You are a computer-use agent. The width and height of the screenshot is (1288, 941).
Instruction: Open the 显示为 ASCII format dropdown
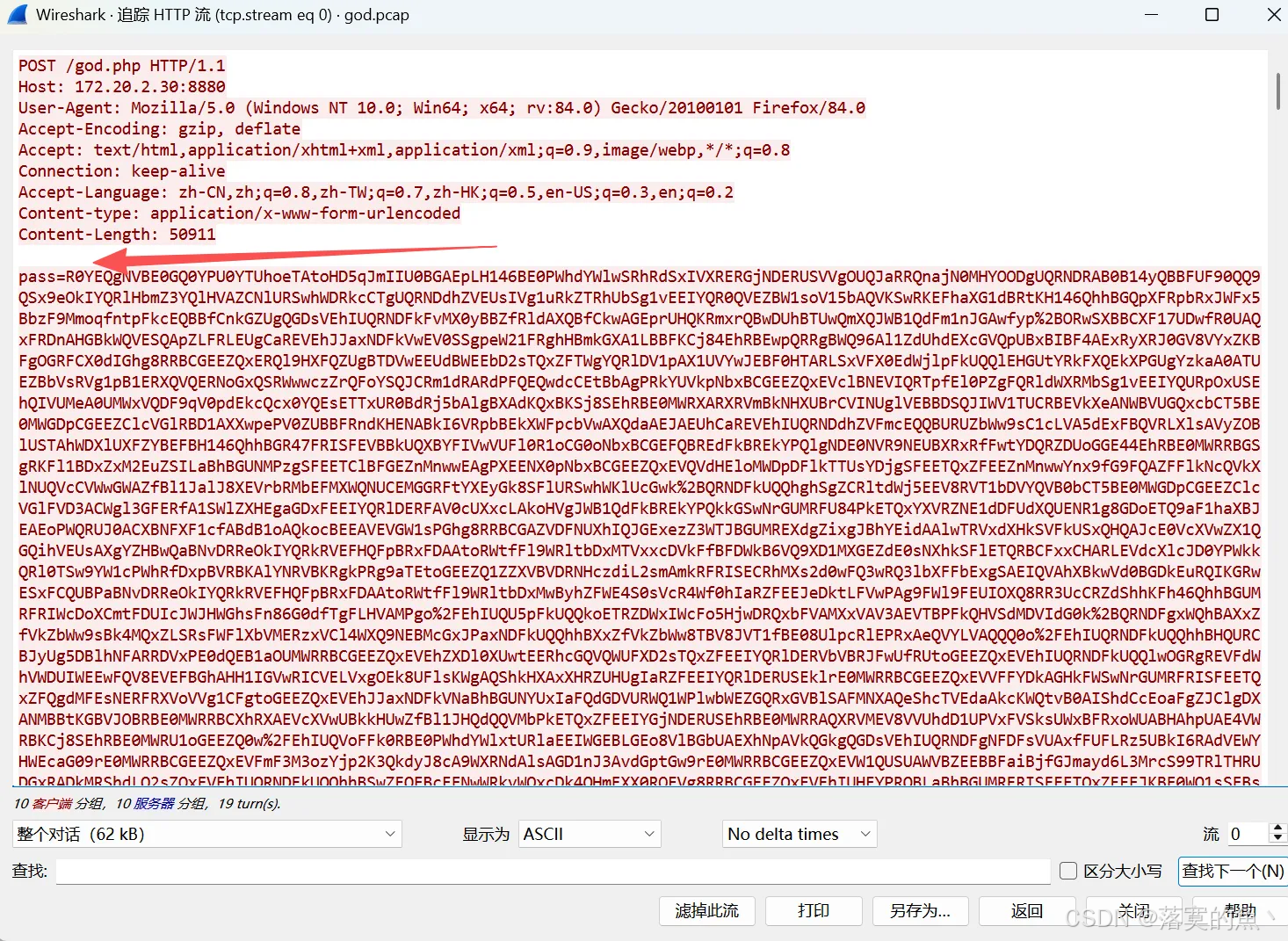589,834
